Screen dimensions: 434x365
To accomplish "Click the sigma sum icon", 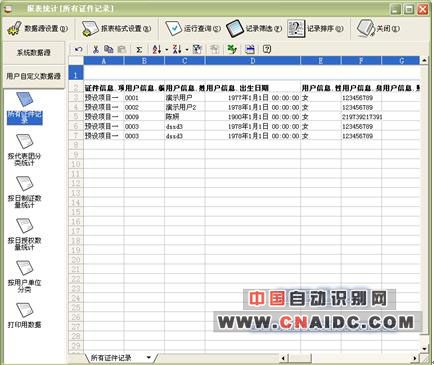I will pyautogui.click(x=139, y=50).
